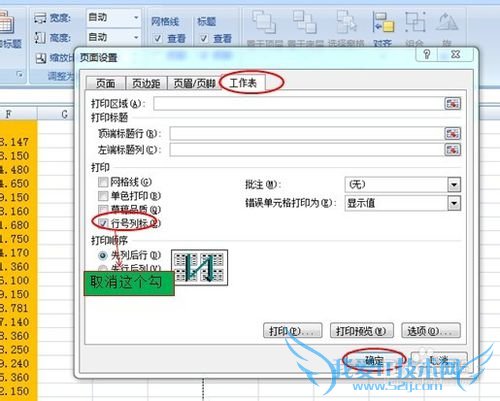Enable the 网格线 print checkbox in dialog
Image resolution: width=500 pixels, height=401 pixels.
[x=103, y=182]
